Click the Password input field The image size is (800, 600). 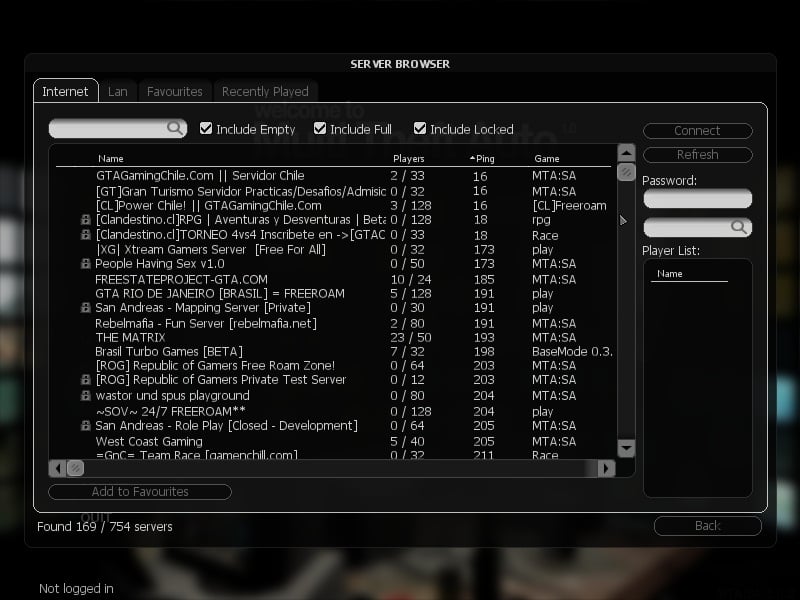[696, 199]
